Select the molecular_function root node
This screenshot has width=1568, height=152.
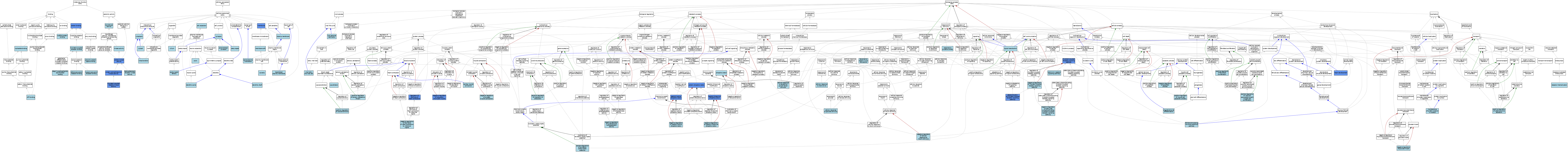click(x=80, y=3)
